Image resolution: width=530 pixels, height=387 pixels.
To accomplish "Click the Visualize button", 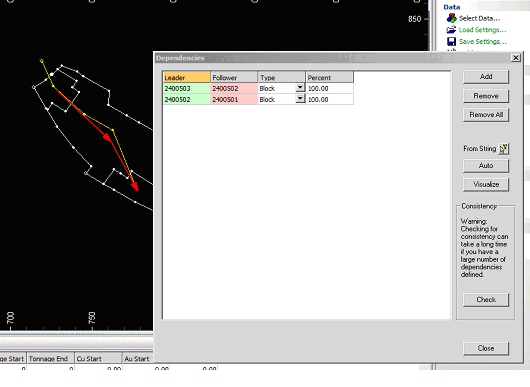I will (486, 185).
